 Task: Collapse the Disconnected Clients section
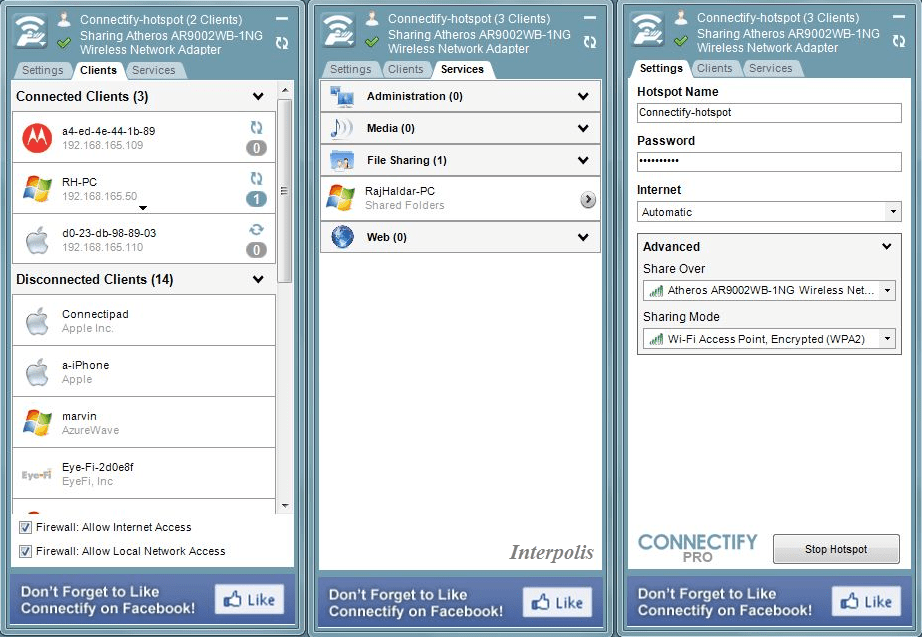[258, 279]
